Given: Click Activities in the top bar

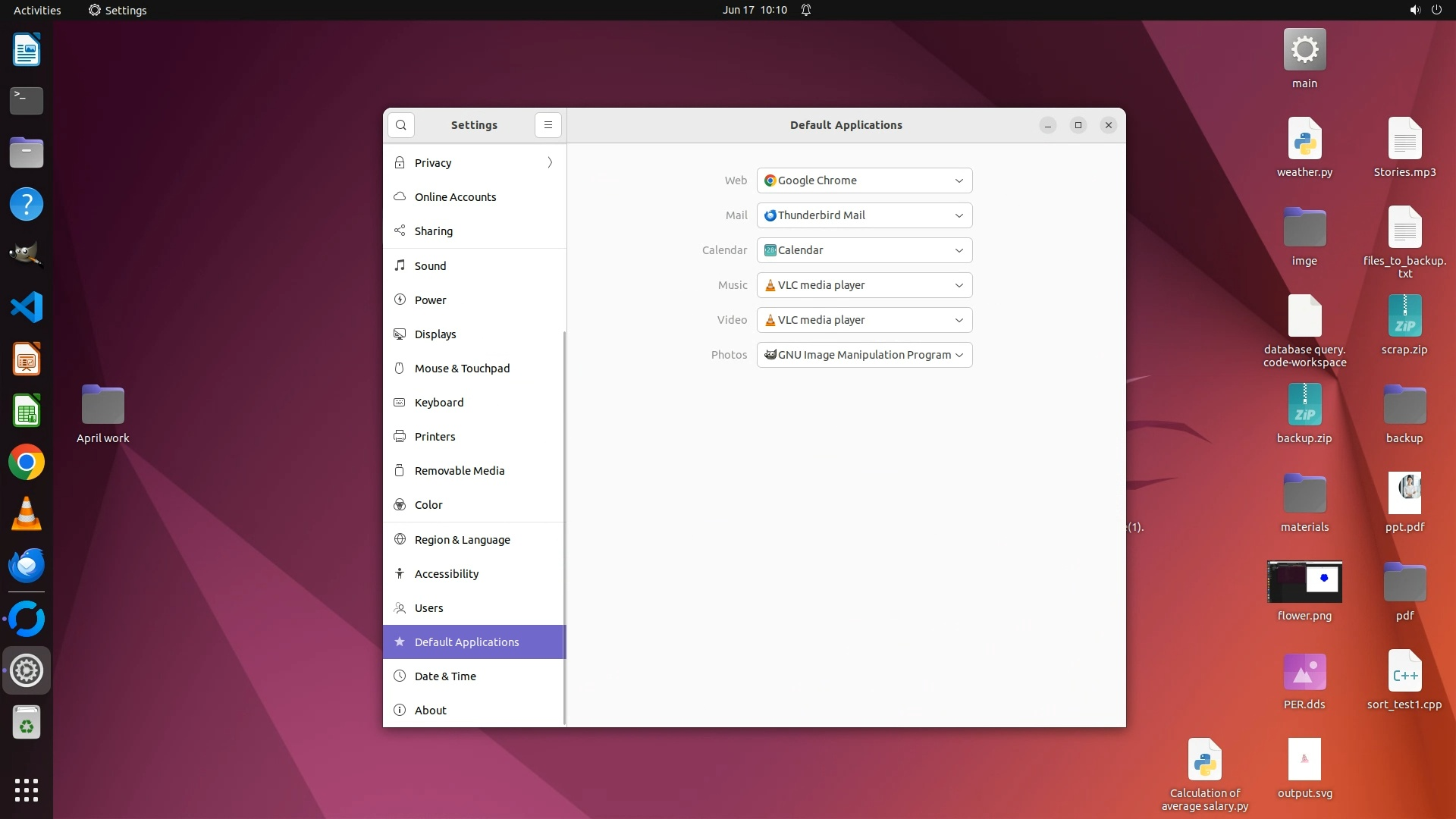Looking at the screenshot, I should pyautogui.click(x=37, y=10).
